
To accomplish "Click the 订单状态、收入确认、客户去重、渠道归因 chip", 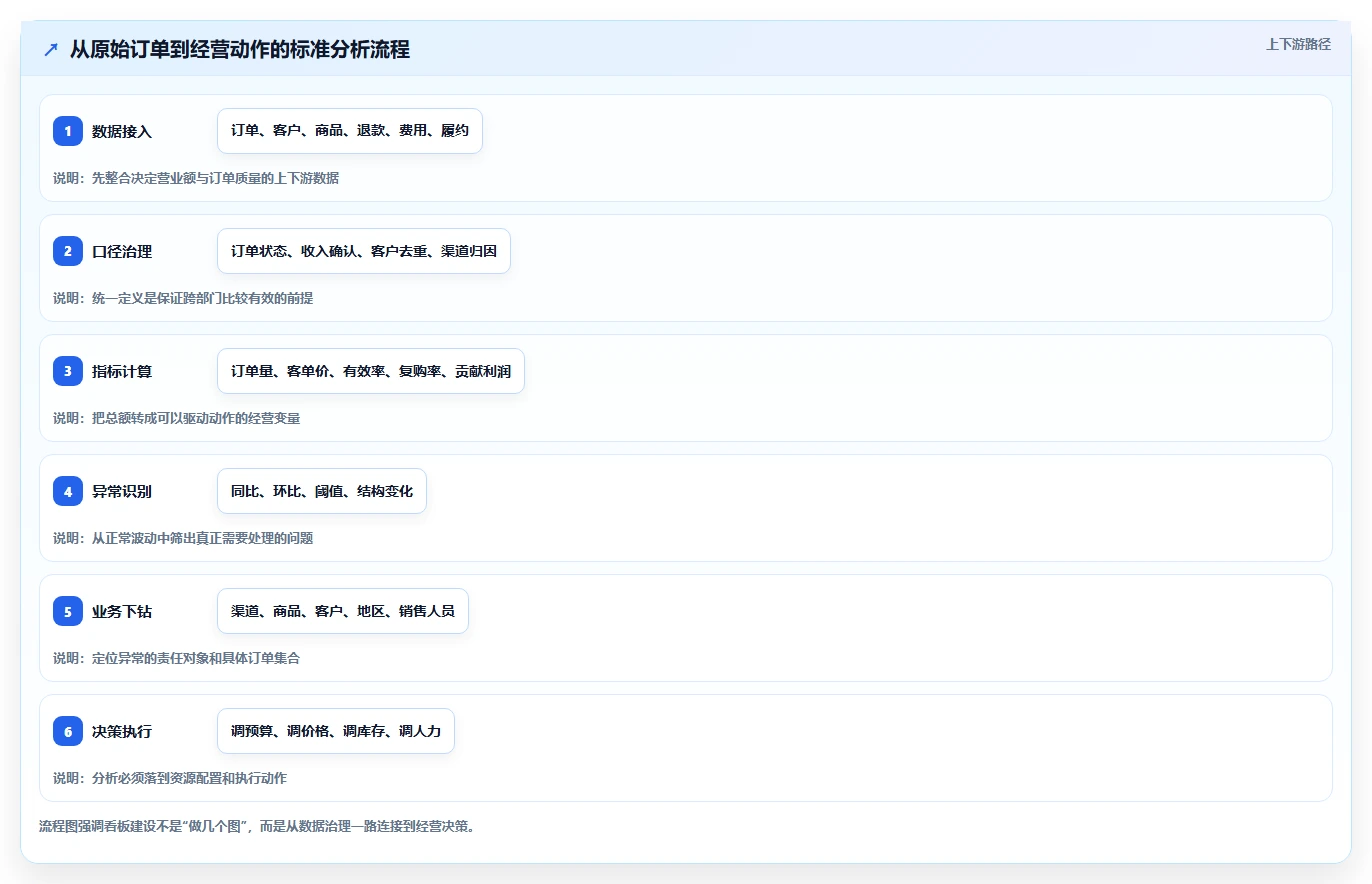I will click(x=364, y=251).
